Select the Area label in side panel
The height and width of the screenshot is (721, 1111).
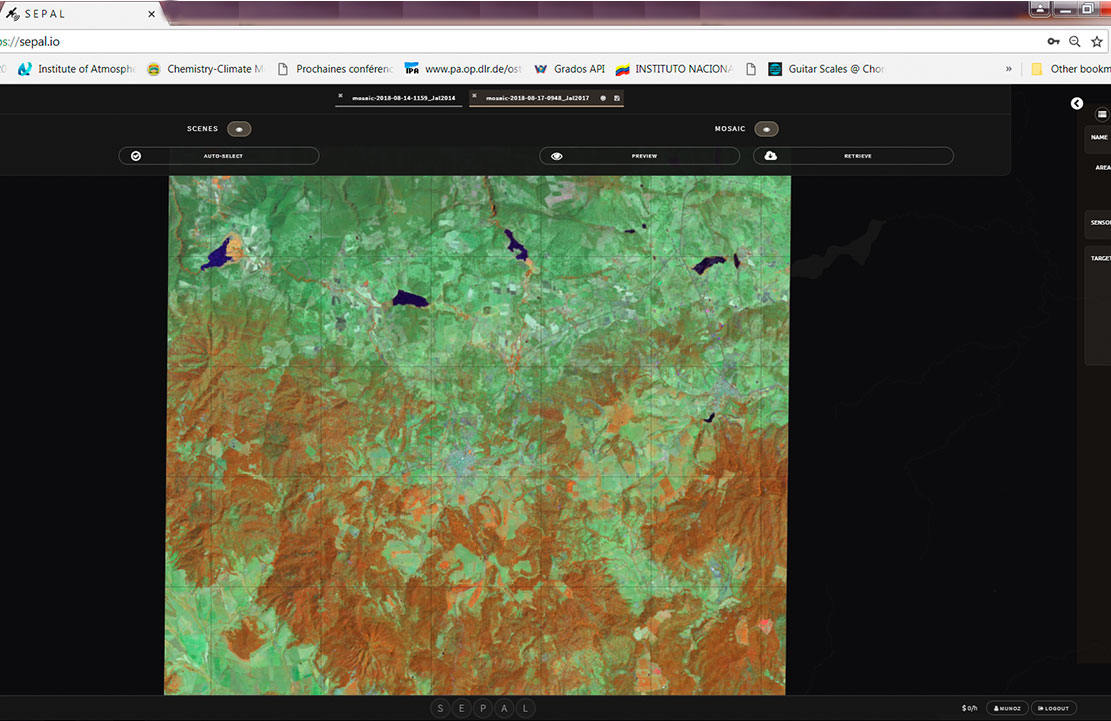tap(1102, 167)
